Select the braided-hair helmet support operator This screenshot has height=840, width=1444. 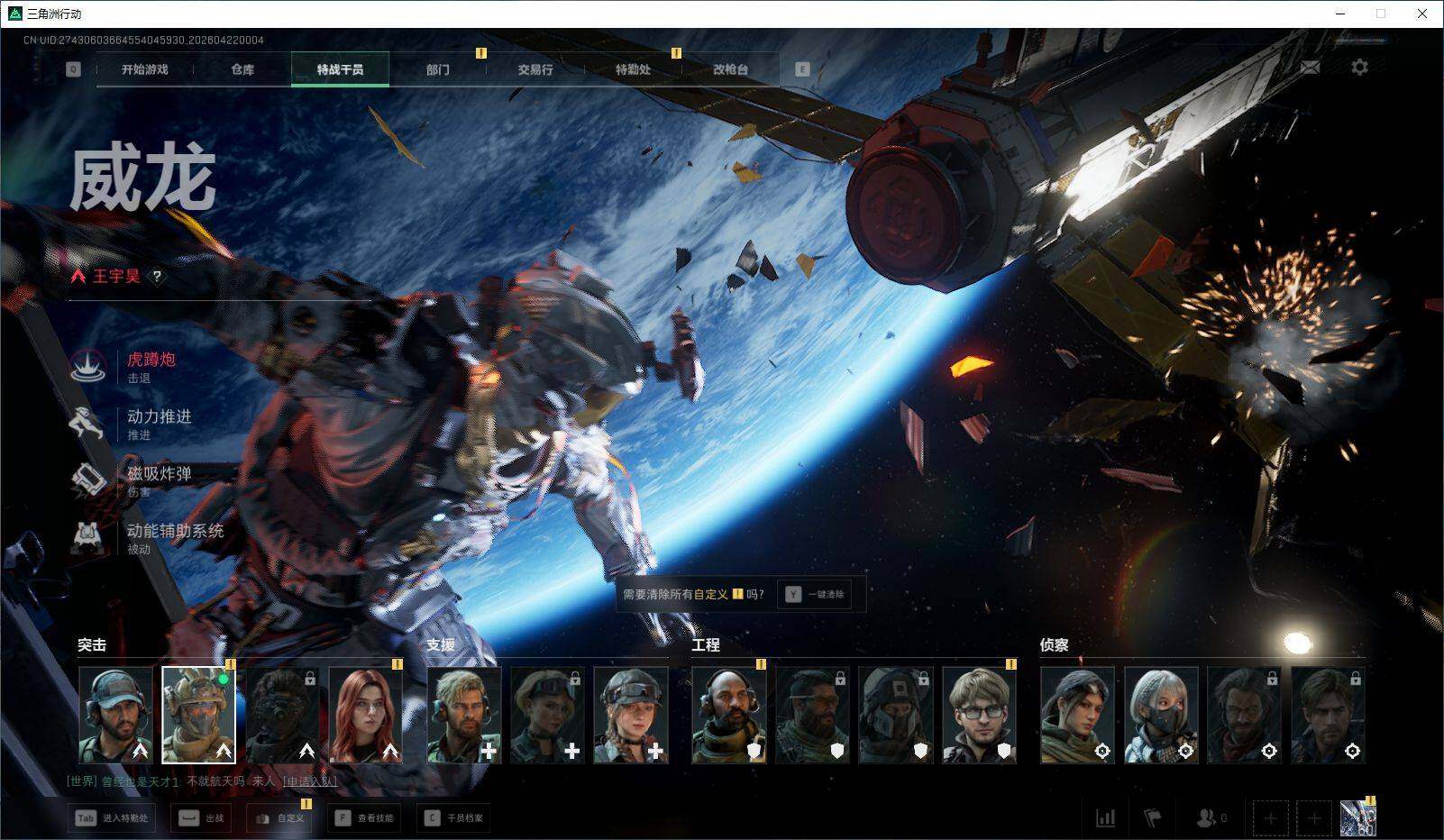631,715
